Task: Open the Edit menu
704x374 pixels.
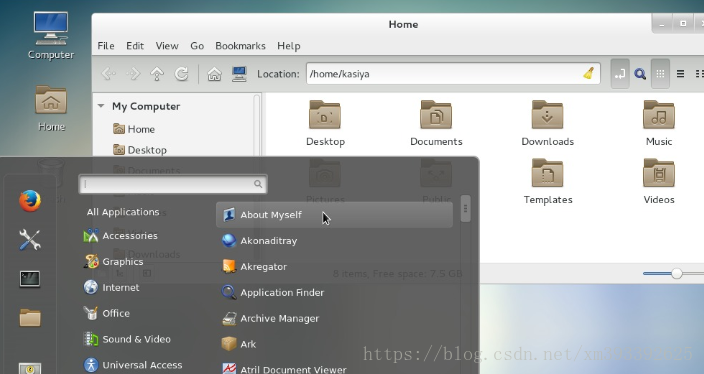Action: 135,46
